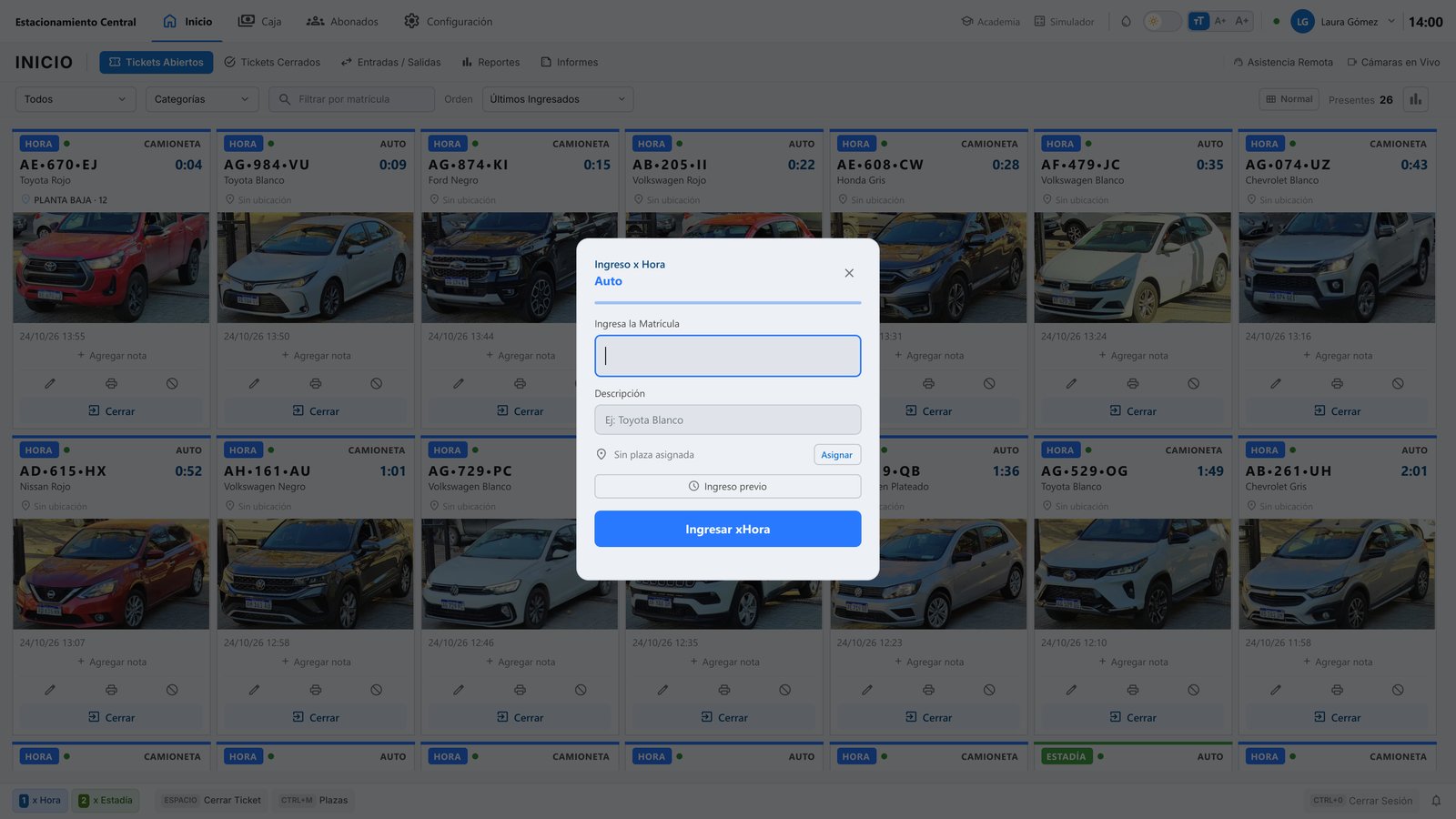The width and height of the screenshot is (1456, 819).
Task: Click the print icon for AF•479•JC
Action: point(1133,384)
